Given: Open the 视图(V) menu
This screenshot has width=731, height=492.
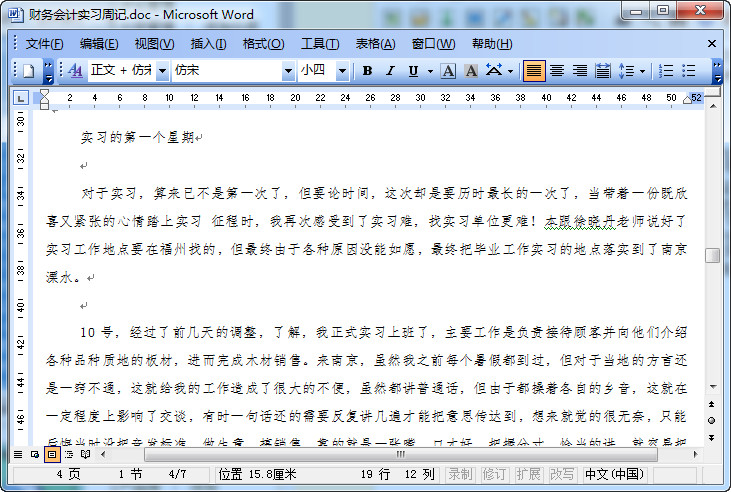Looking at the screenshot, I should click(x=154, y=44).
